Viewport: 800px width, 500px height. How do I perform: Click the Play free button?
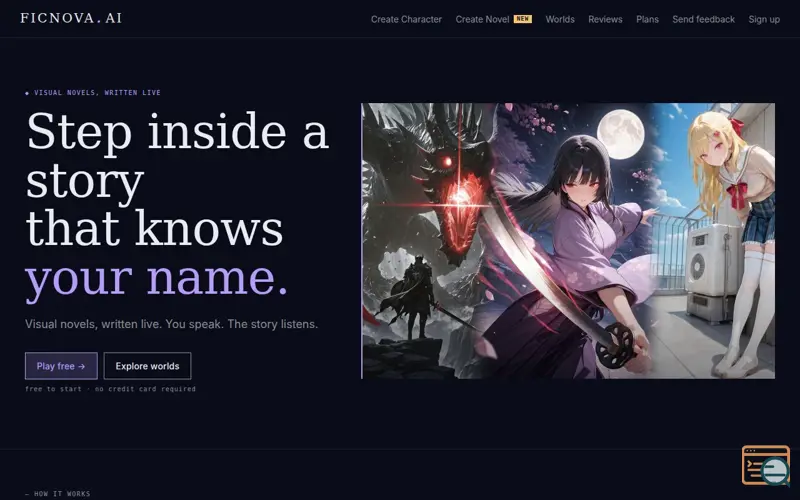[x=61, y=366]
